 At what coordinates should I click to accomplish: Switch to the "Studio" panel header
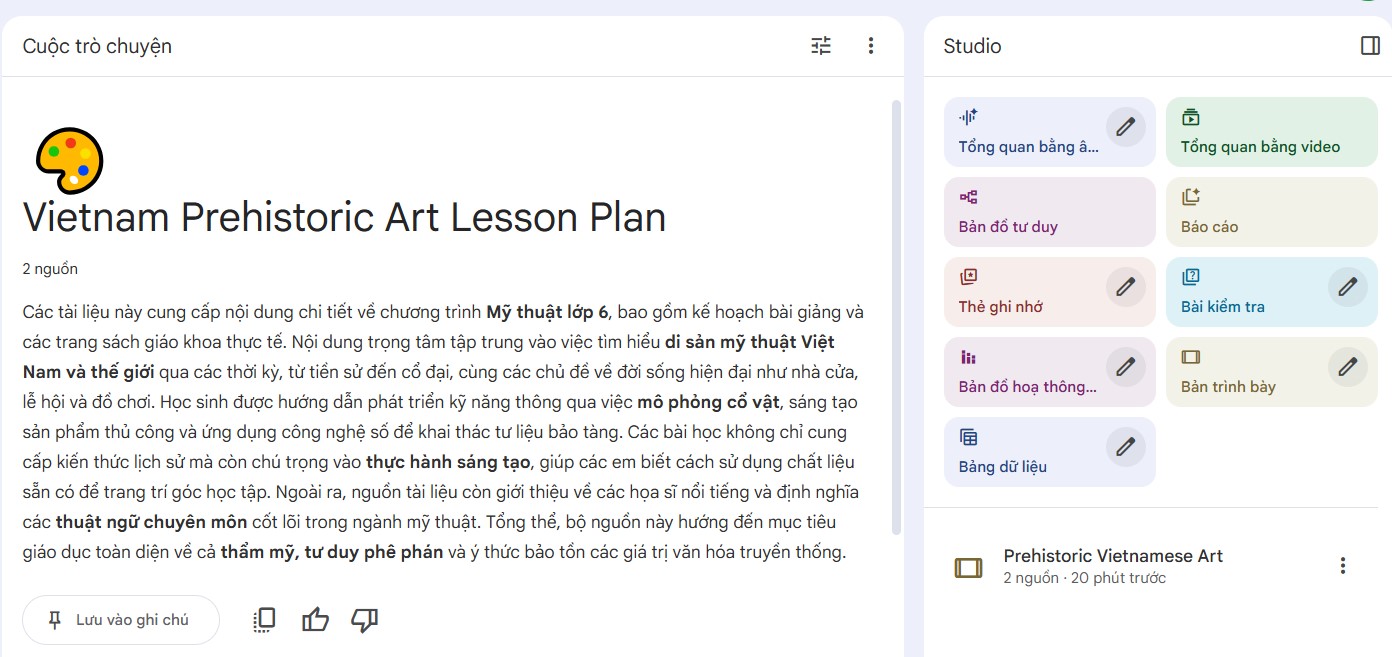[x=971, y=45]
